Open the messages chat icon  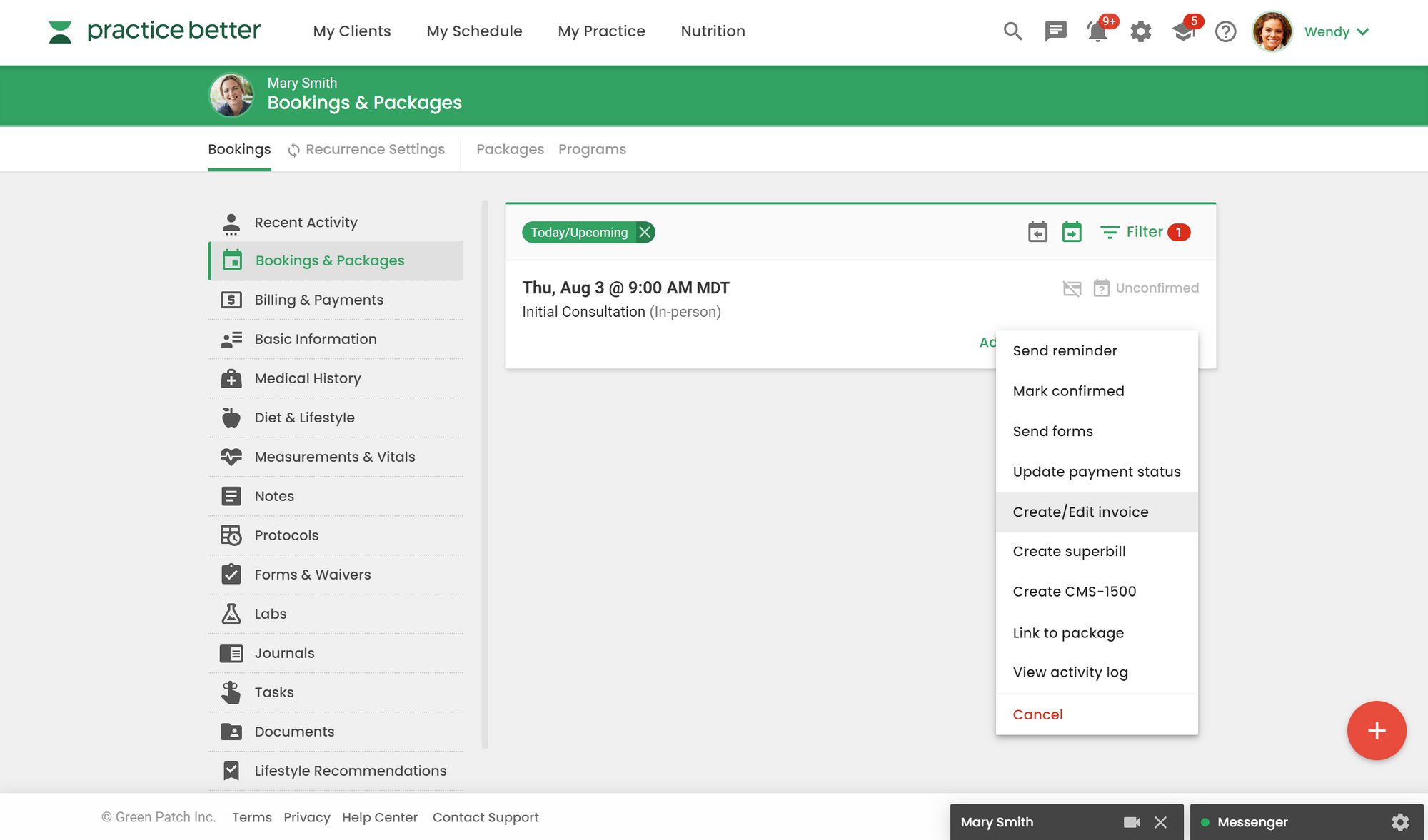click(x=1055, y=31)
